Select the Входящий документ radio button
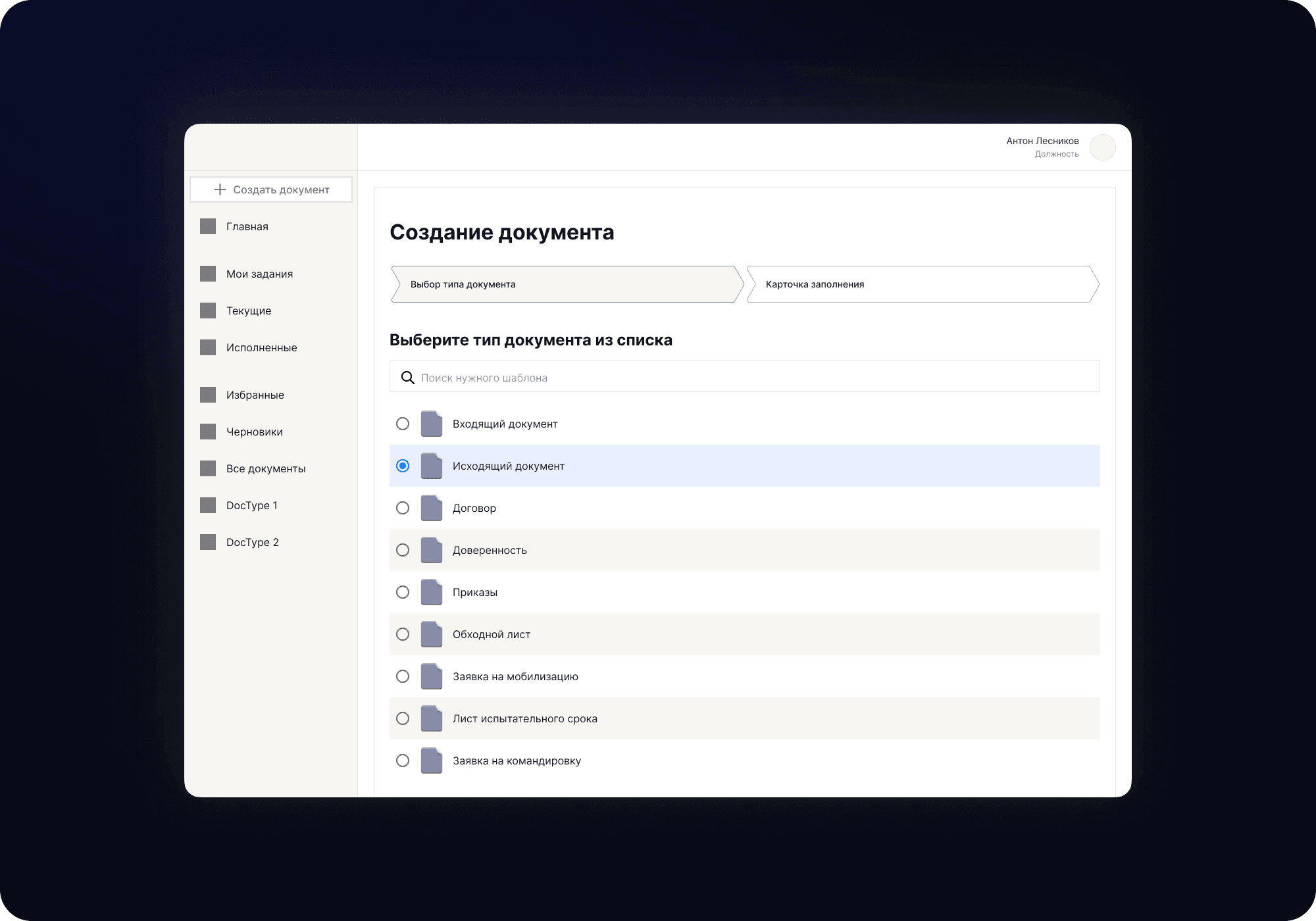Screen dimensions: 1316x921 pos(403,424)
